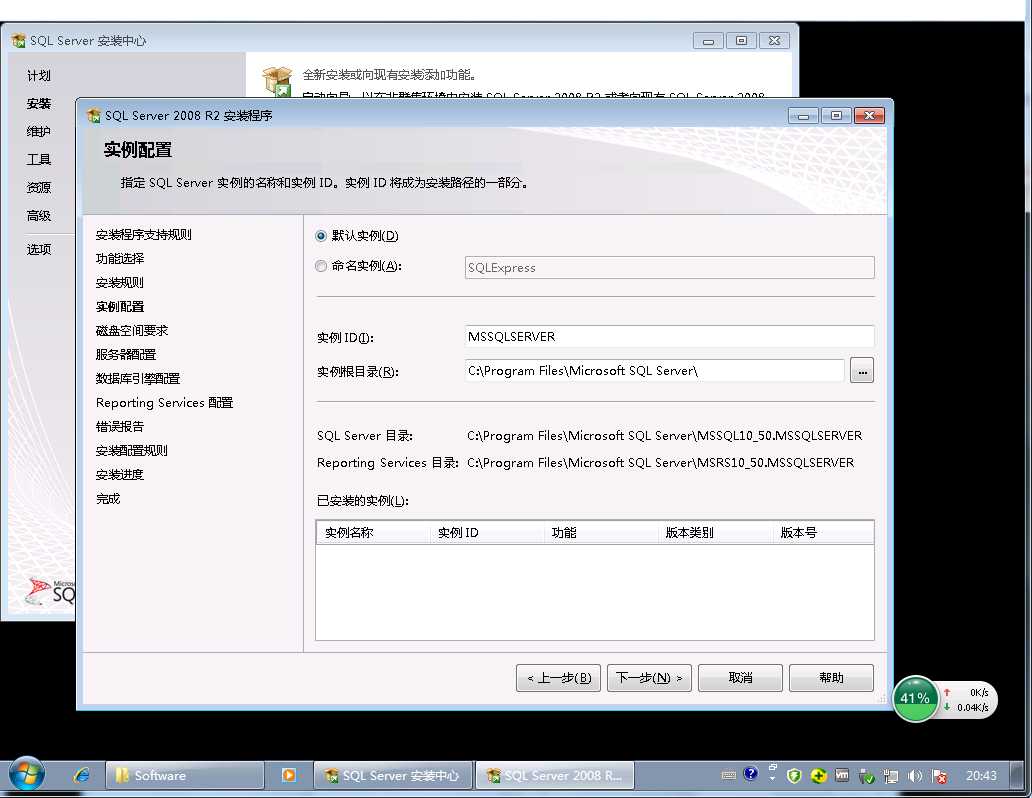1032x798 pixels.
Task: Select Reporting Services 配置 step in the list
Action: [x=165, y=402]
